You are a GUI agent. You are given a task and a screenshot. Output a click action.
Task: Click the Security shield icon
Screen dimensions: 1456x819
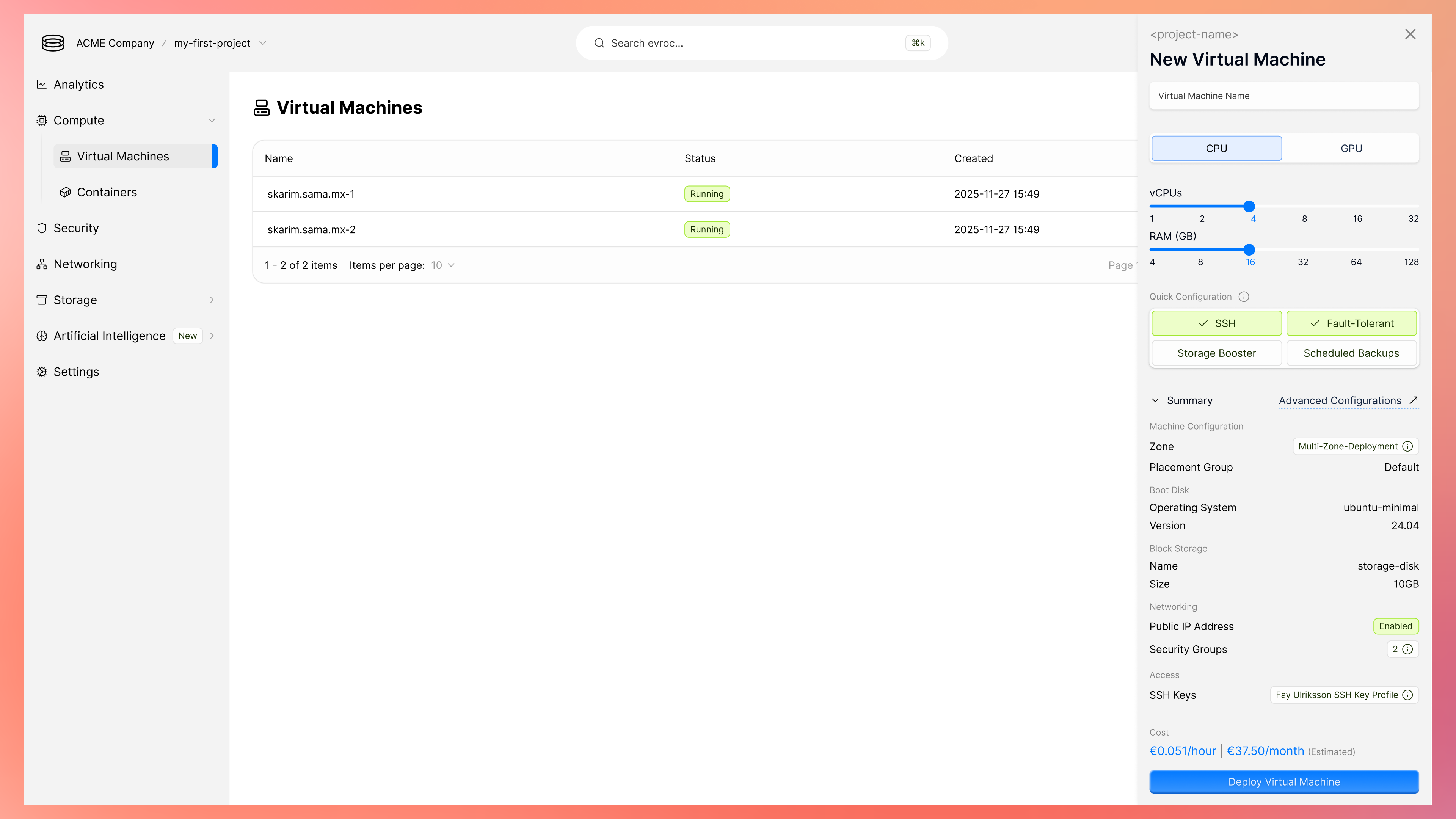42,228
